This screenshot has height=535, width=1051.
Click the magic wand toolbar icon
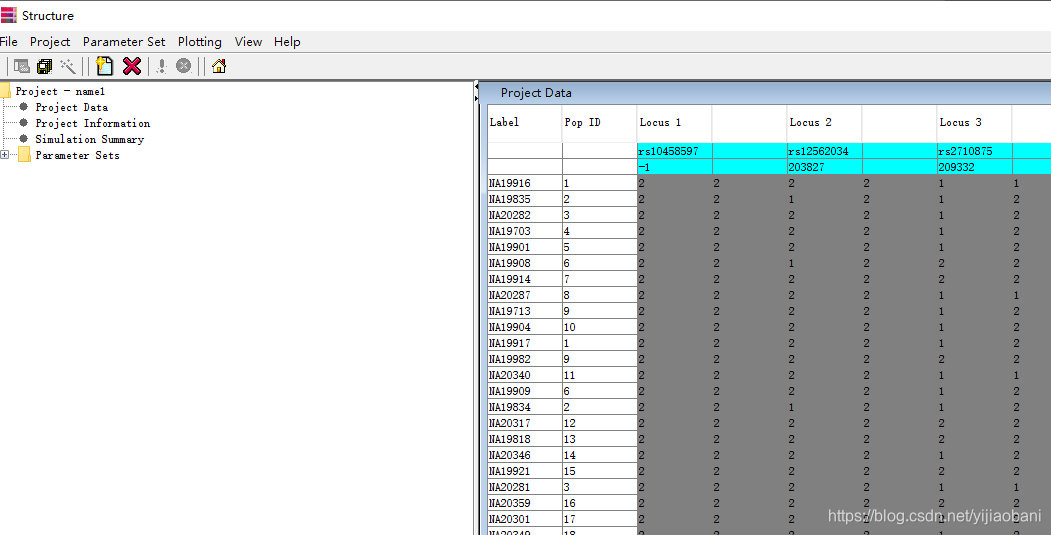pyautogui.click(x=68, y=66)
